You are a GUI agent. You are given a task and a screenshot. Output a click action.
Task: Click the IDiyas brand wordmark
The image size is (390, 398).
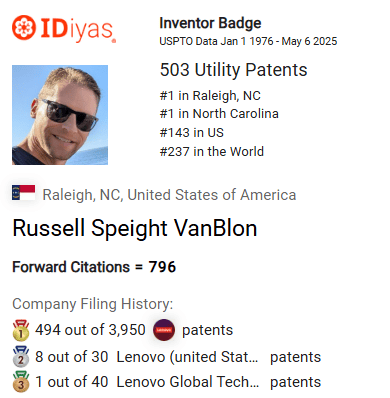tap(78, 30)
